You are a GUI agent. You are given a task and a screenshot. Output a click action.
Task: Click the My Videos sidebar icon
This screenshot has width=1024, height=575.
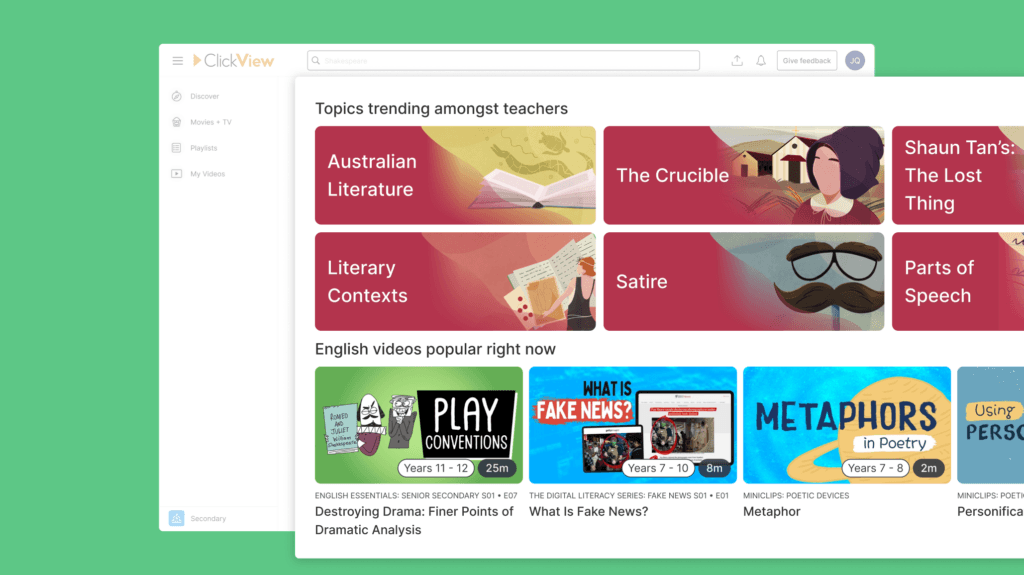pos(177,174)
